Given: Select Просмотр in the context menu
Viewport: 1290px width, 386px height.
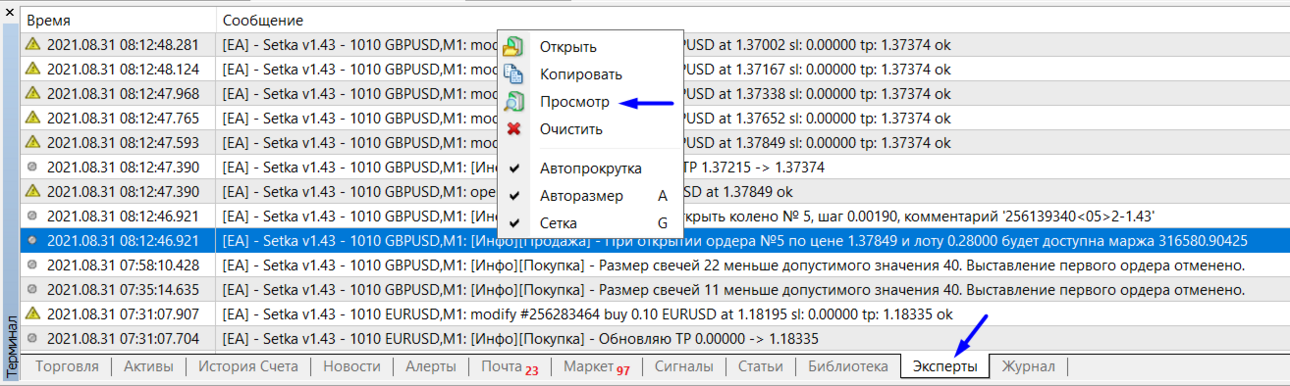Looking at the screenshot, I should pos(590,102).
